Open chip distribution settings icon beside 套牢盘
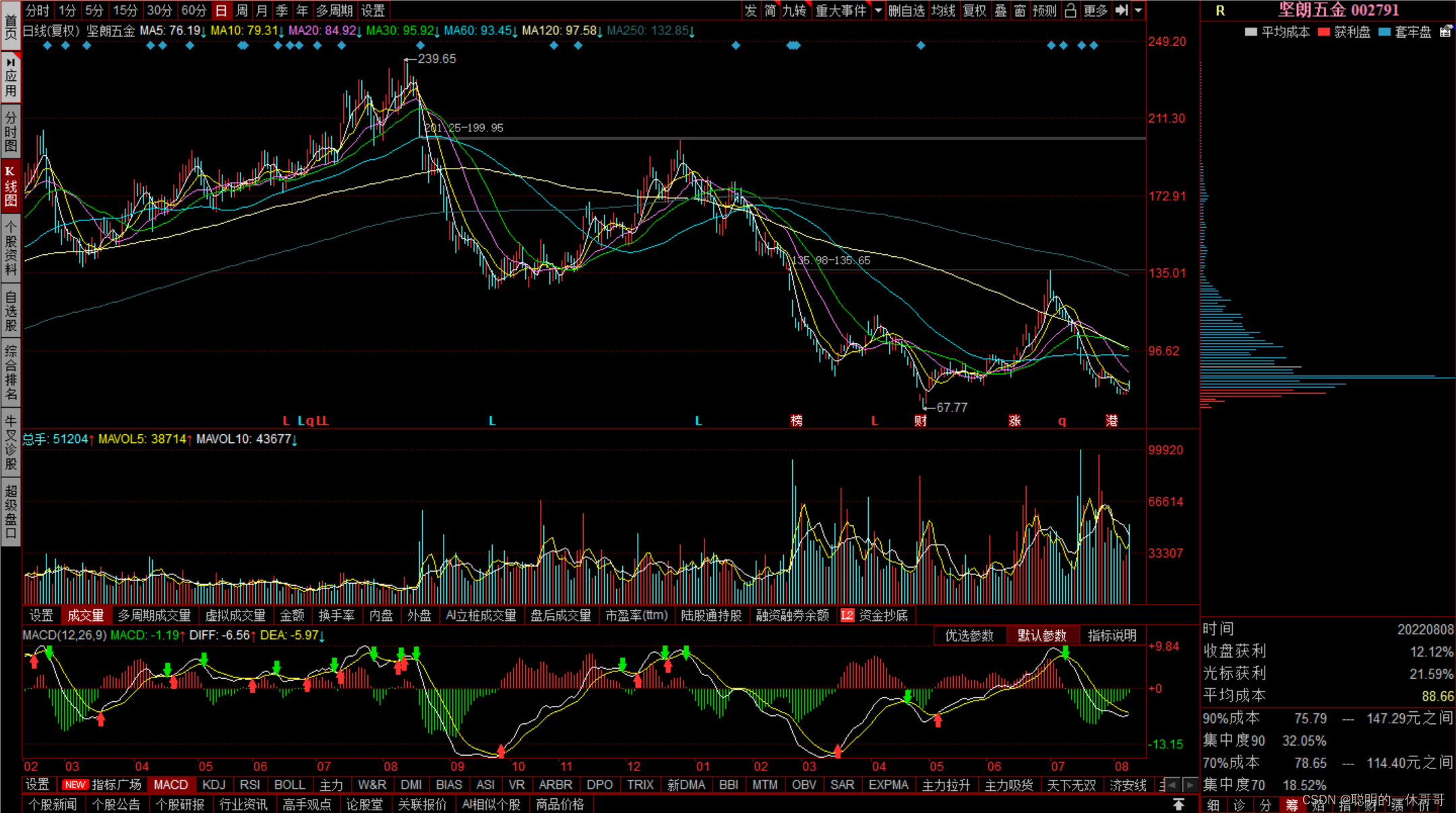Image resolution: width=1456 pixels, height=813 pixels. [x=1445, y=32]
